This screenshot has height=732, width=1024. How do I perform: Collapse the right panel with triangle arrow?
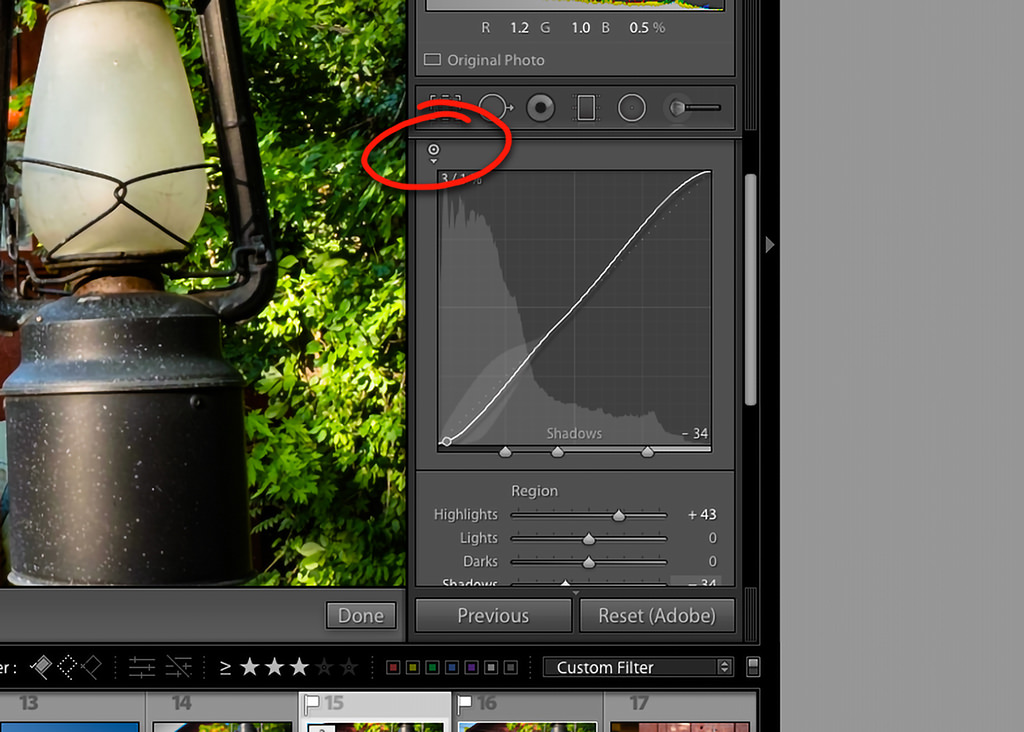(770, 245)
